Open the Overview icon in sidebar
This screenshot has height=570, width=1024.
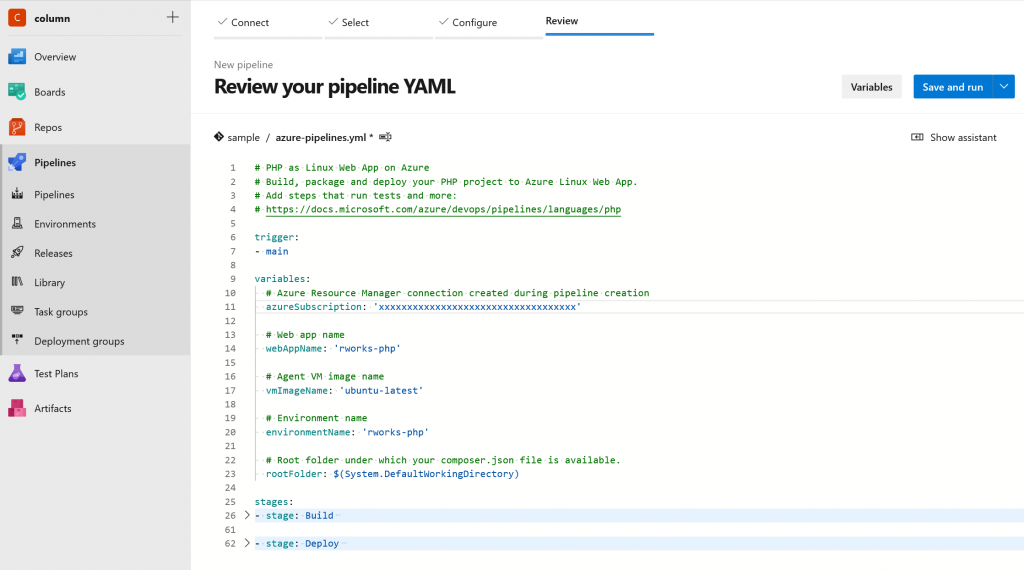click(x=17, y=57)
